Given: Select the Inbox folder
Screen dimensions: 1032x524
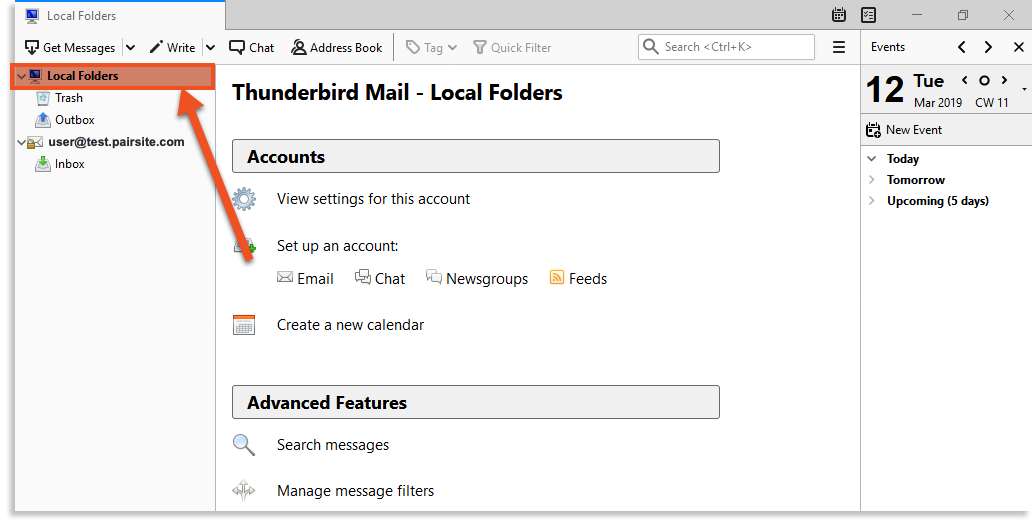Looking at the screenshot, I should [x=69, y=164].
